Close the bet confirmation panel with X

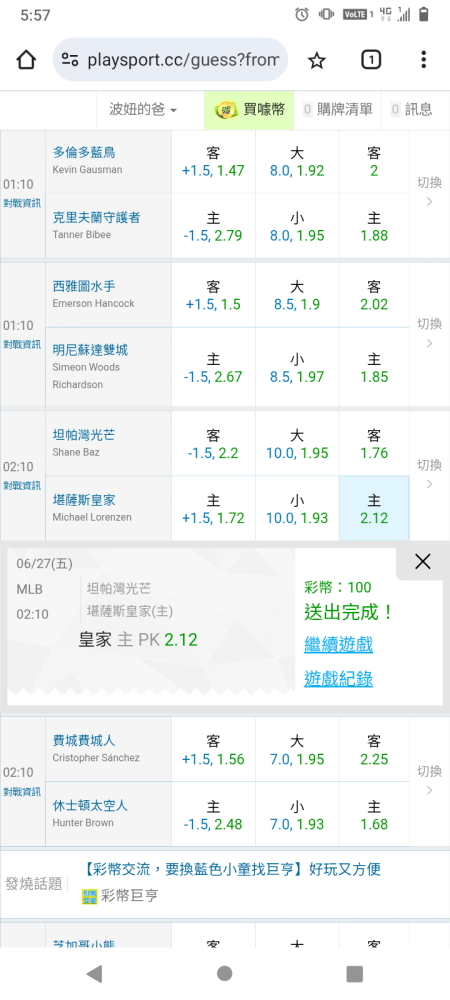point(423,561)
